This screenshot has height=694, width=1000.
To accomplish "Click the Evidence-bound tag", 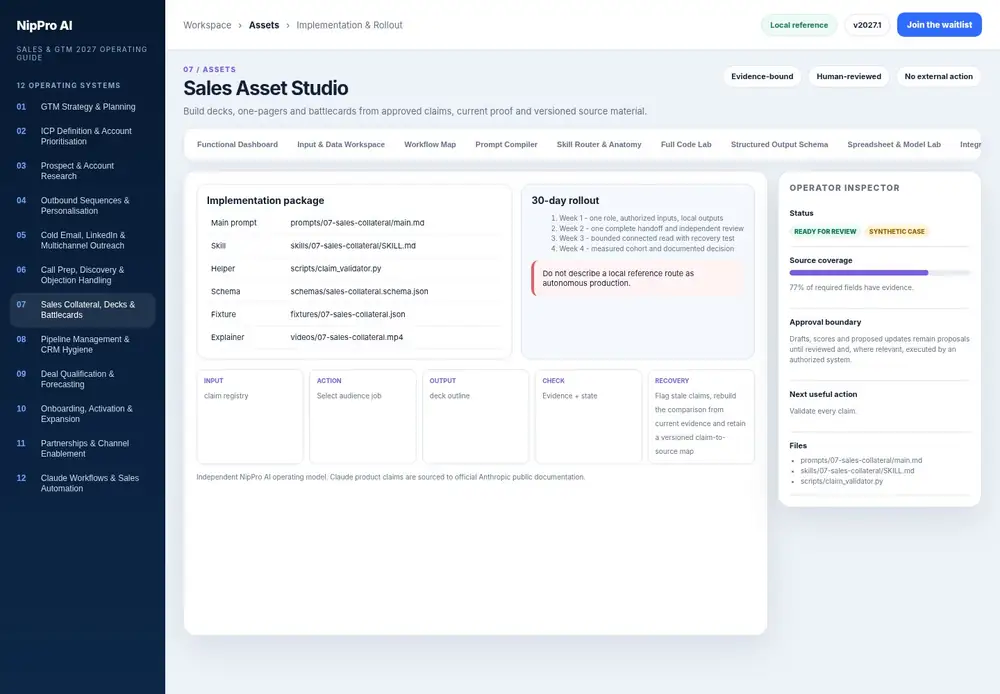I will 762,77.
